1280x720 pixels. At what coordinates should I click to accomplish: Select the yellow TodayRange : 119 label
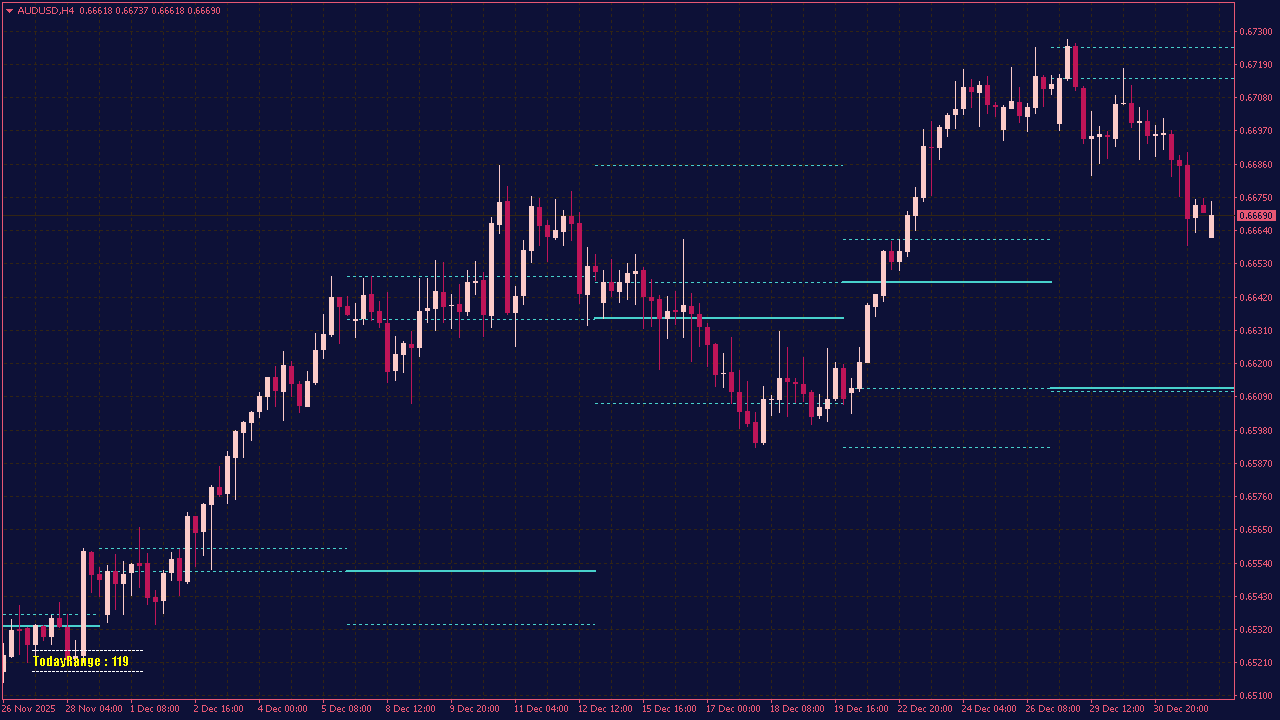tap(82, 660)
